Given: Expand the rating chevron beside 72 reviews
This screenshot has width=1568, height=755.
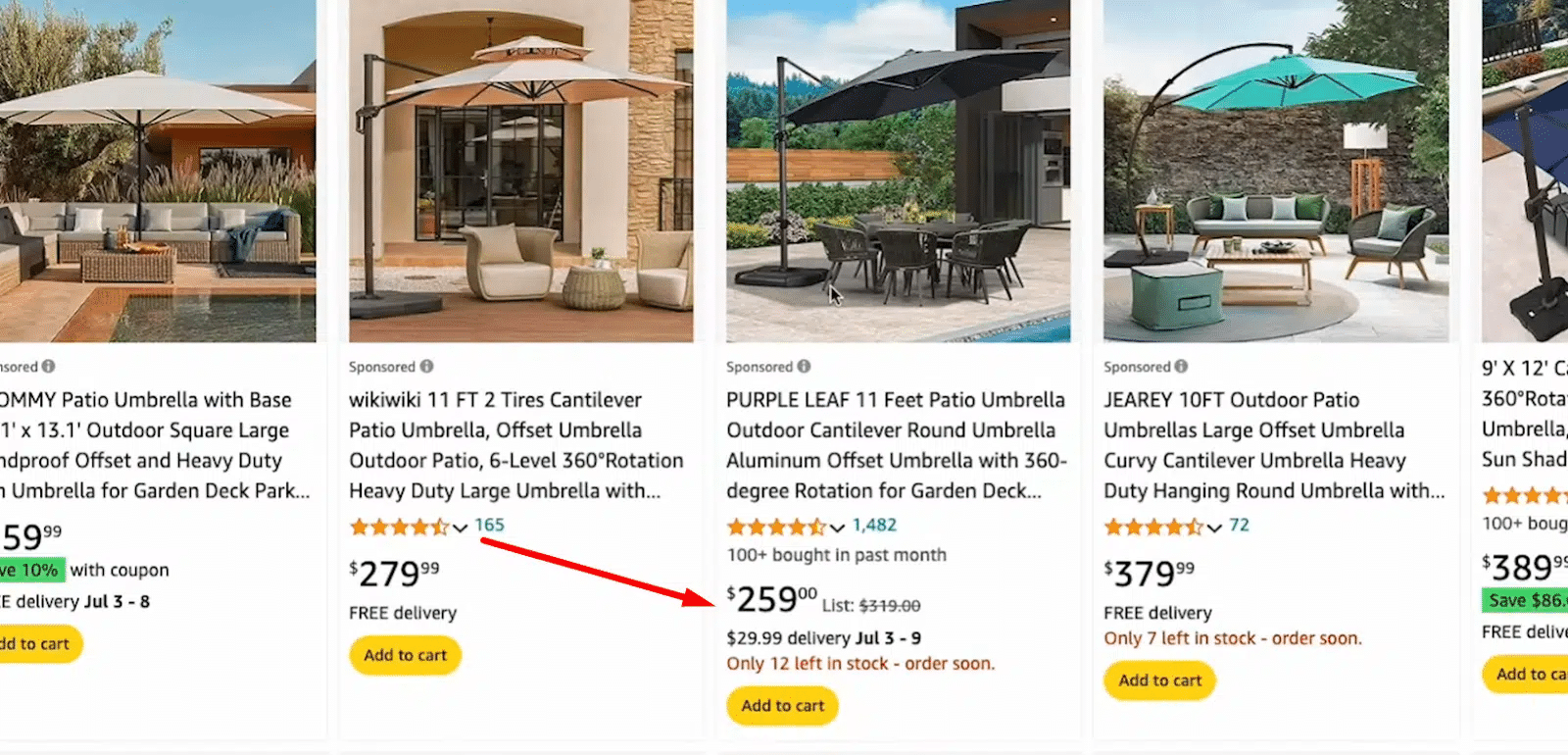Looking at the screenshot, I should point(1214,528).
